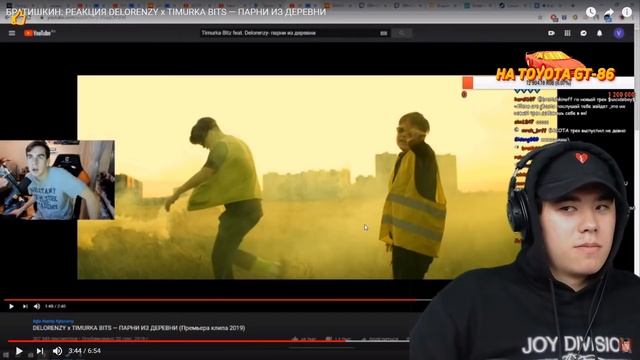
Task: Click the YouTube search magnifier button
Action: click(402, 33)
